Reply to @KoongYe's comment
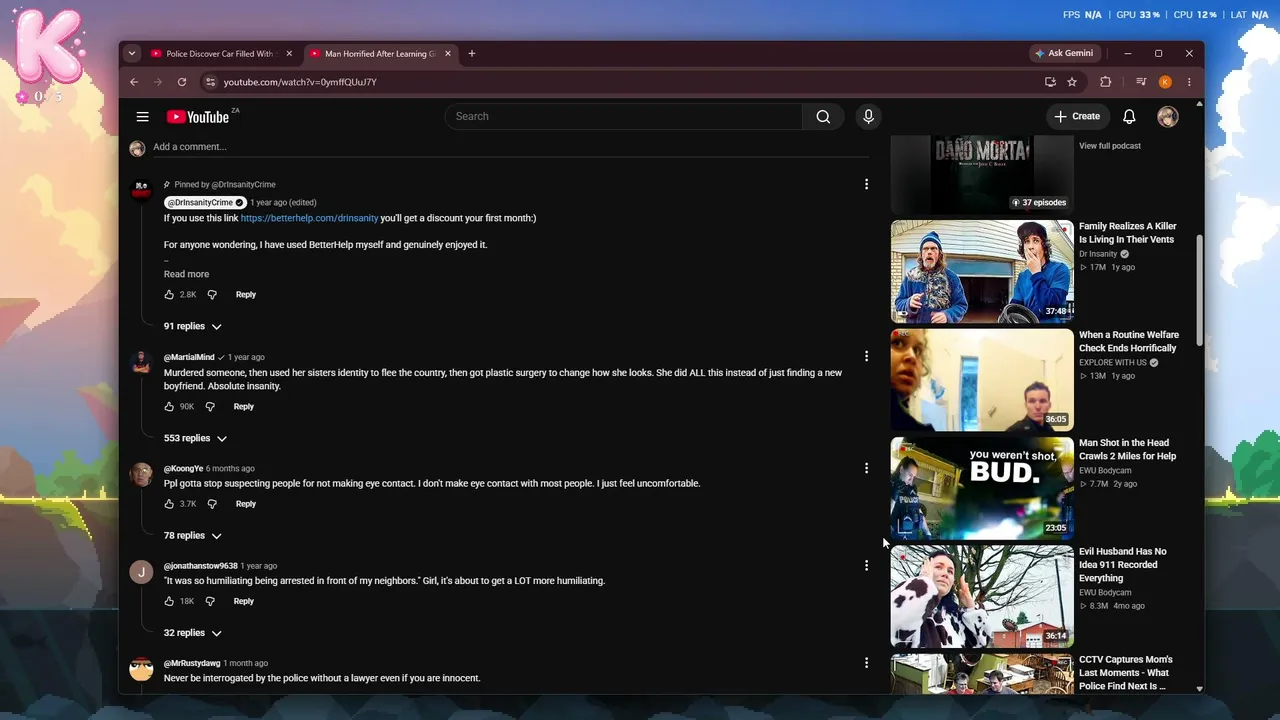 (x=246, y=504)
